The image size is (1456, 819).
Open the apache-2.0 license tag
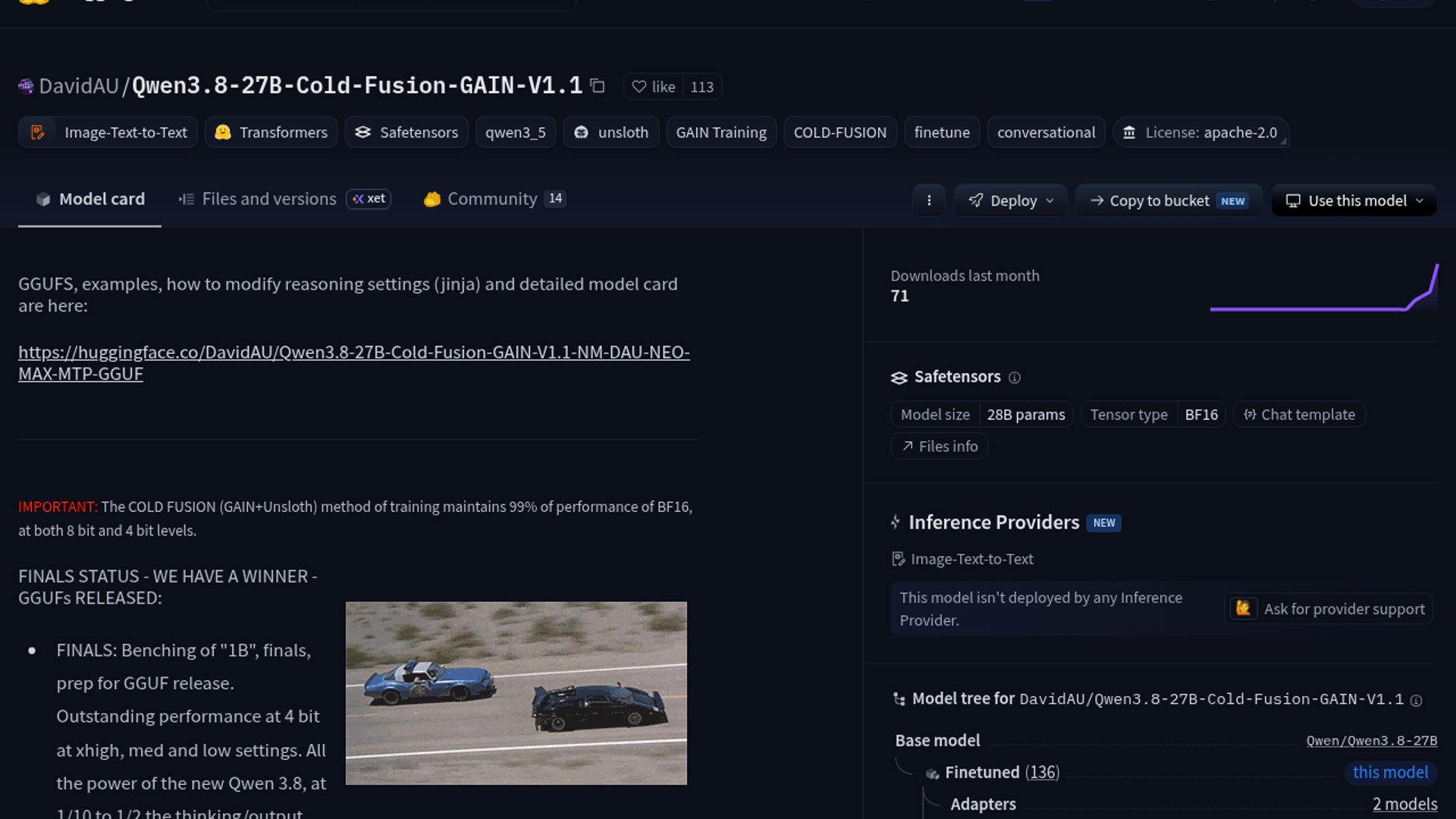point(1200,132)
